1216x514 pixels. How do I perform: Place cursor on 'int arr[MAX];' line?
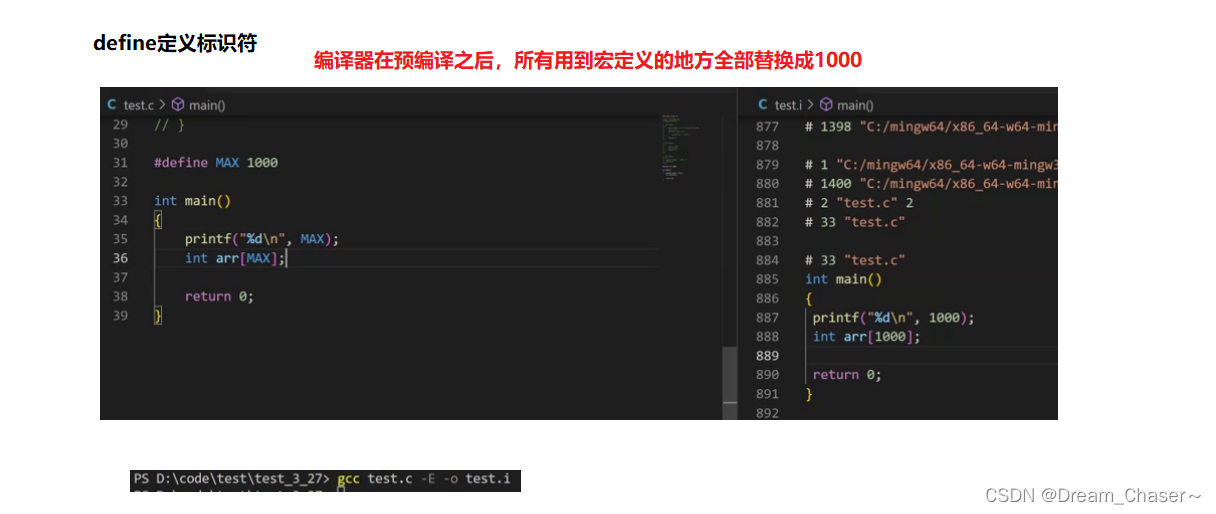pos(235,258)
